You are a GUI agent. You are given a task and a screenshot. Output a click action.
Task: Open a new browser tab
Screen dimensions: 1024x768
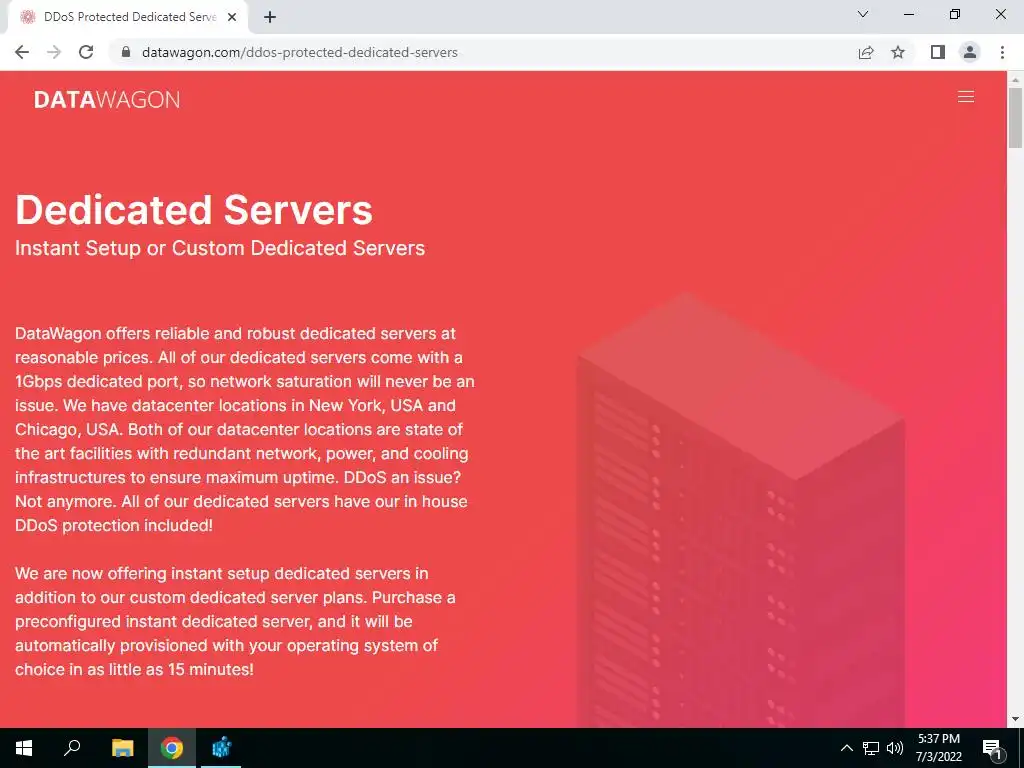(x=270, y=18)
